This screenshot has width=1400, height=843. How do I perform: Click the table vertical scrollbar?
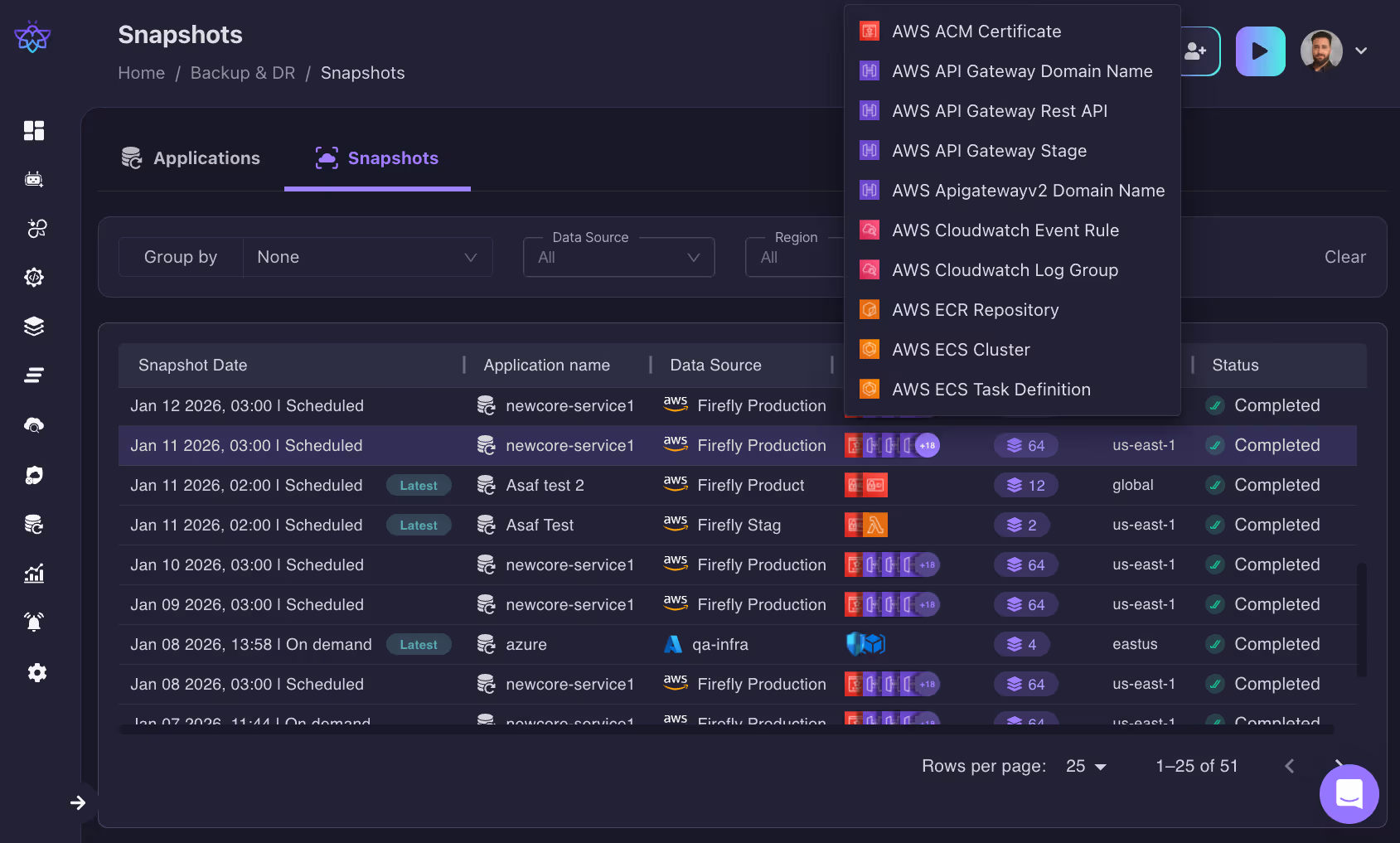(1361, 620)
